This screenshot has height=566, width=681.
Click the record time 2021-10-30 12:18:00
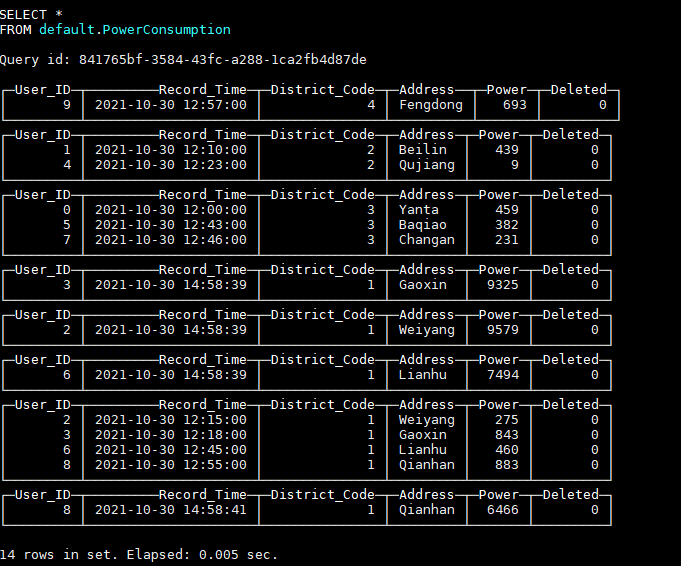point(171,435)
